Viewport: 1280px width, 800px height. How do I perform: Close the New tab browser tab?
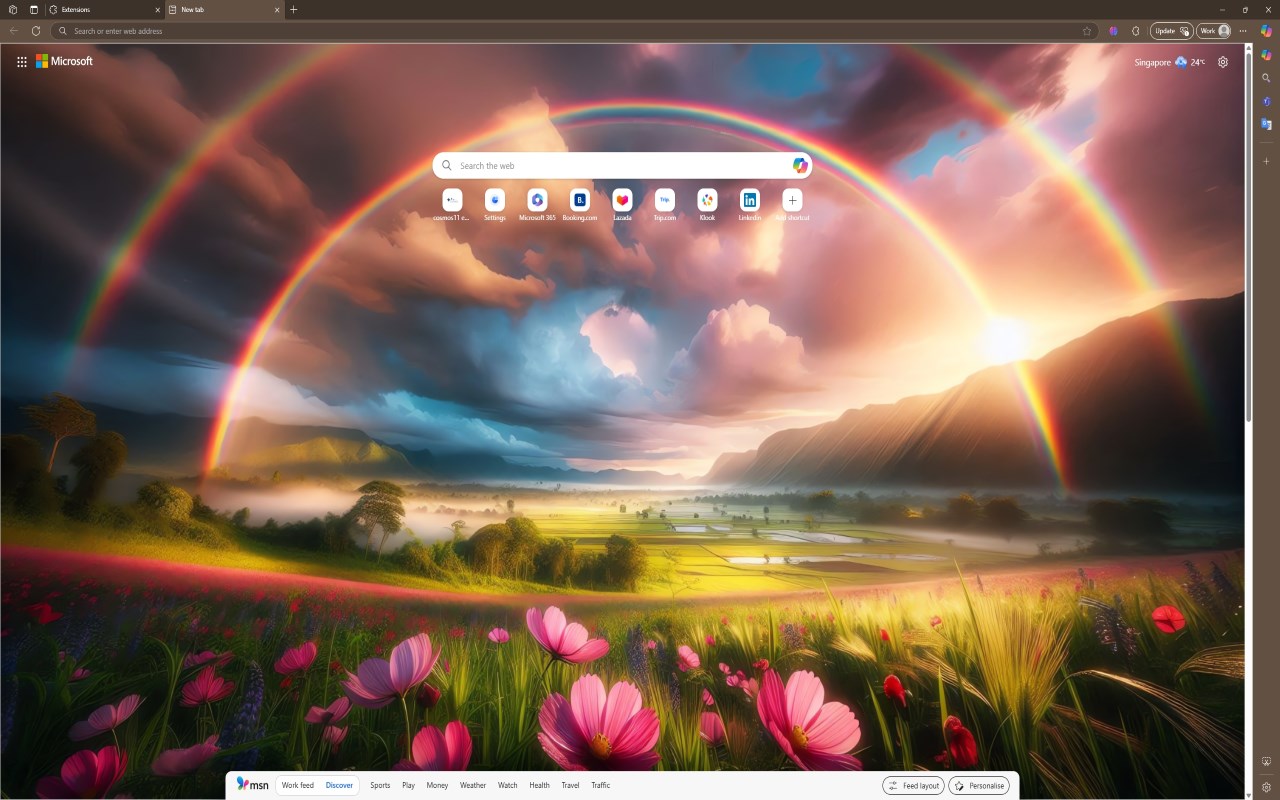[277, 9]
